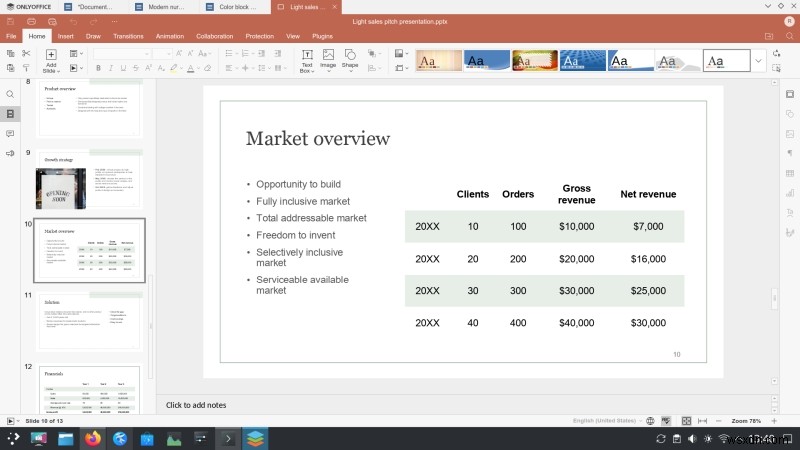Open the Feedback megaphone icon in the left sidebar
800x450 pixels.
tap(10, 153)
